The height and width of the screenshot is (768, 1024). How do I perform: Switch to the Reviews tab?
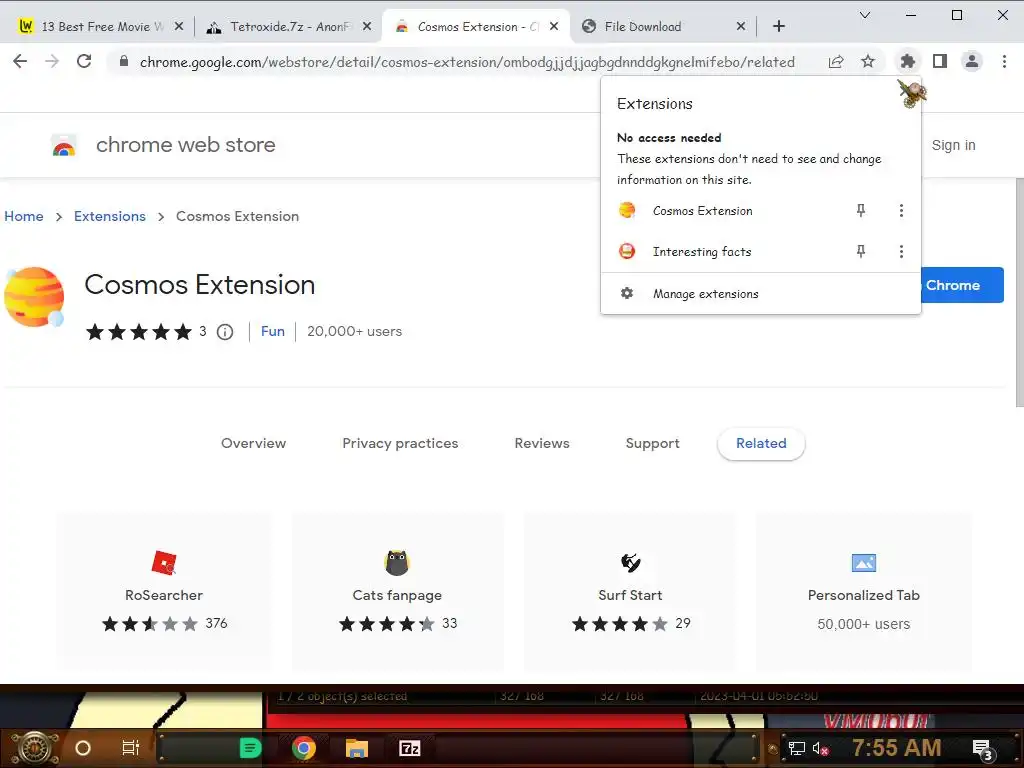[542, 443]
